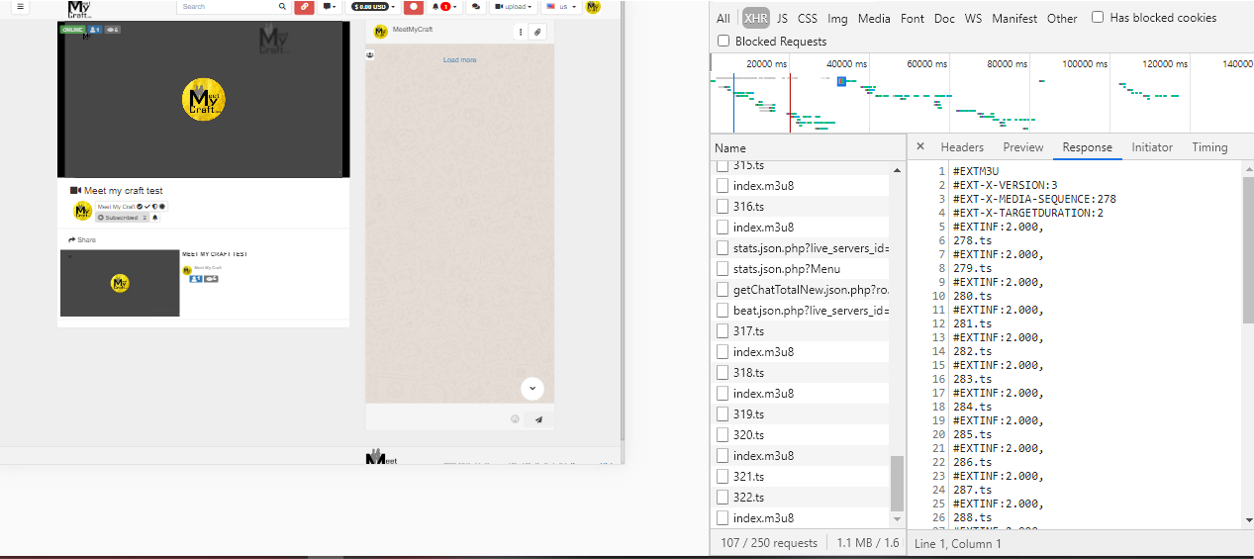Image resolution: width=1254 pixels, height=559 pixels.
Task: Click the scrollbar thumb of the response pane
Action: point(1248,250)
